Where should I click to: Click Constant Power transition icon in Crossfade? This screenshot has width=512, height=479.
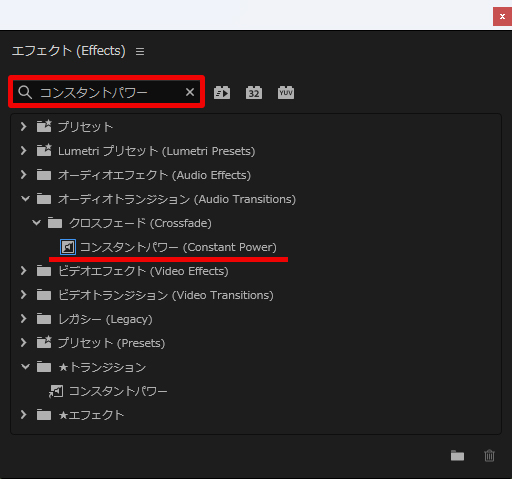click(x=68, y=247)
